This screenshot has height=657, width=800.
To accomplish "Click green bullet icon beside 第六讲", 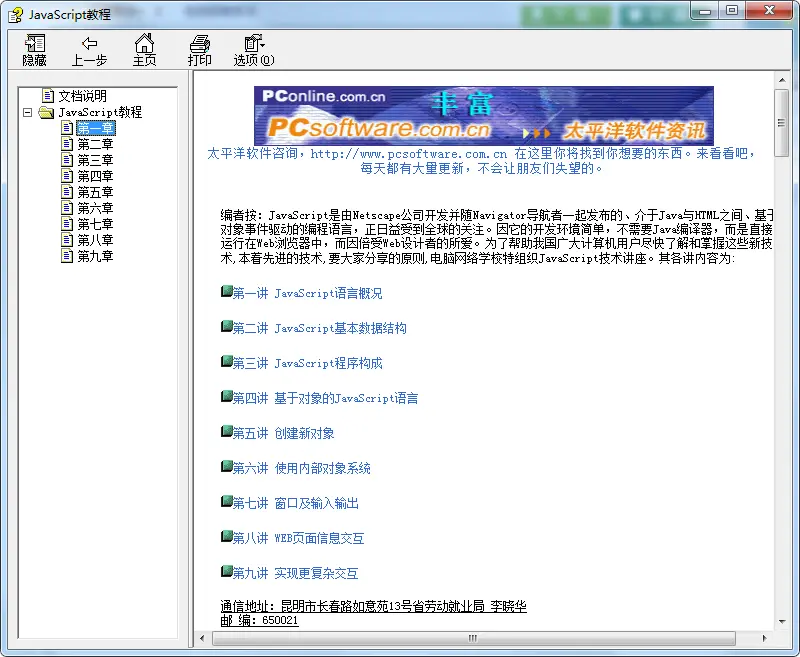I will click(x=226, y=467).
